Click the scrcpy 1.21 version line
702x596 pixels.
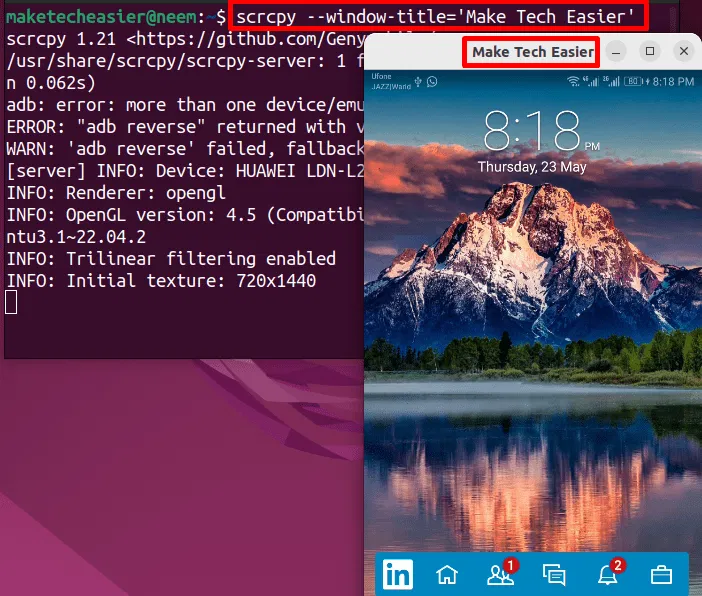tap(185, 39)
